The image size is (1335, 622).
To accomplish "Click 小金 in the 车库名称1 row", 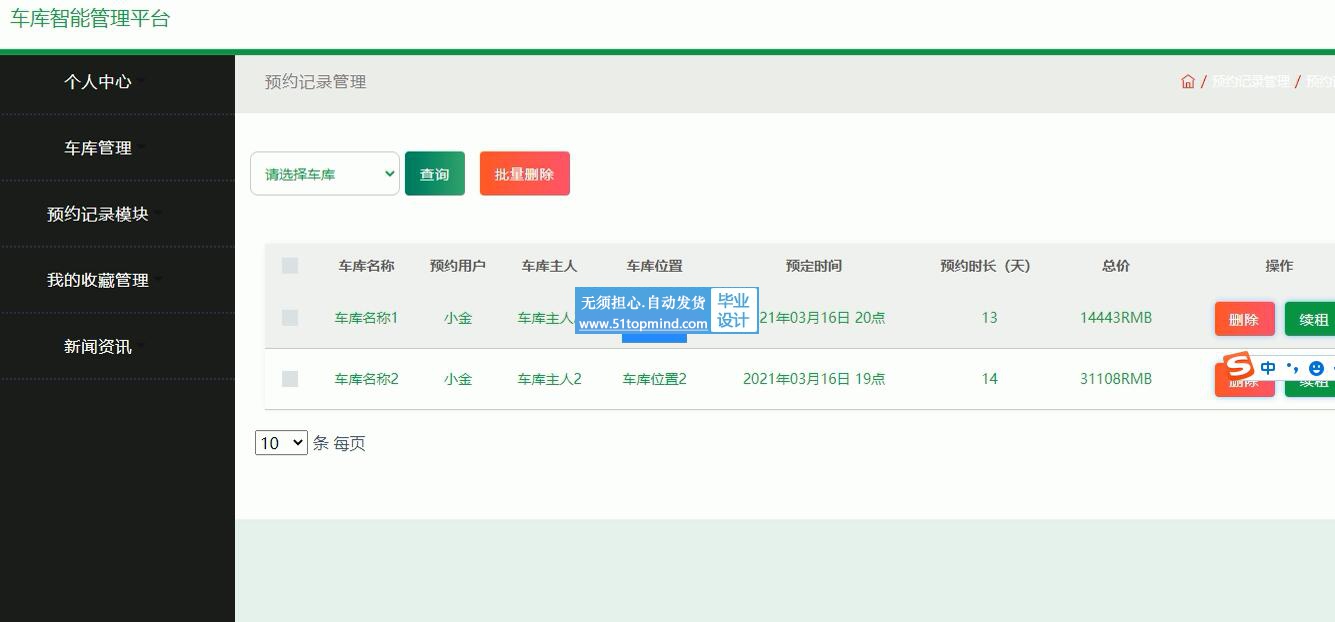I will click(x=458, y=318).
